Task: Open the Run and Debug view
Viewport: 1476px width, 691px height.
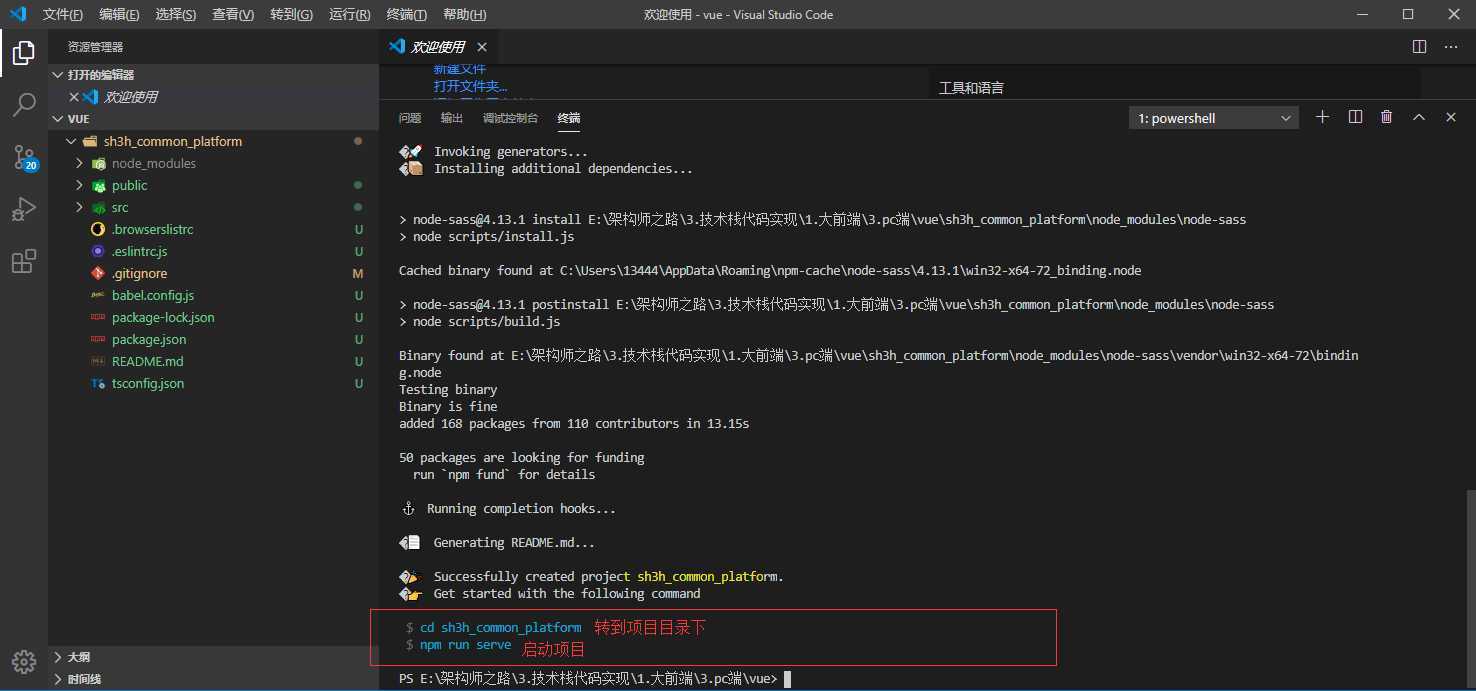Action: tap(24, 210)
